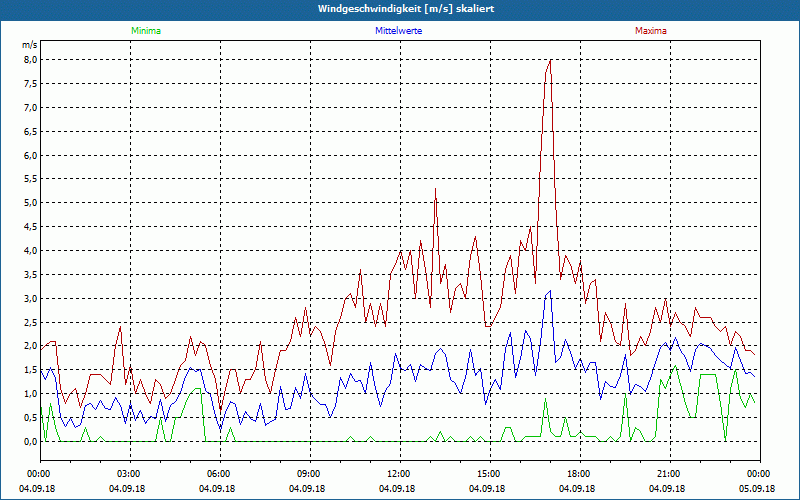Viewport: 800px width, 500px height.
Task: Click the '4,0' y-axis value
Action: click(x=31, y=251)
